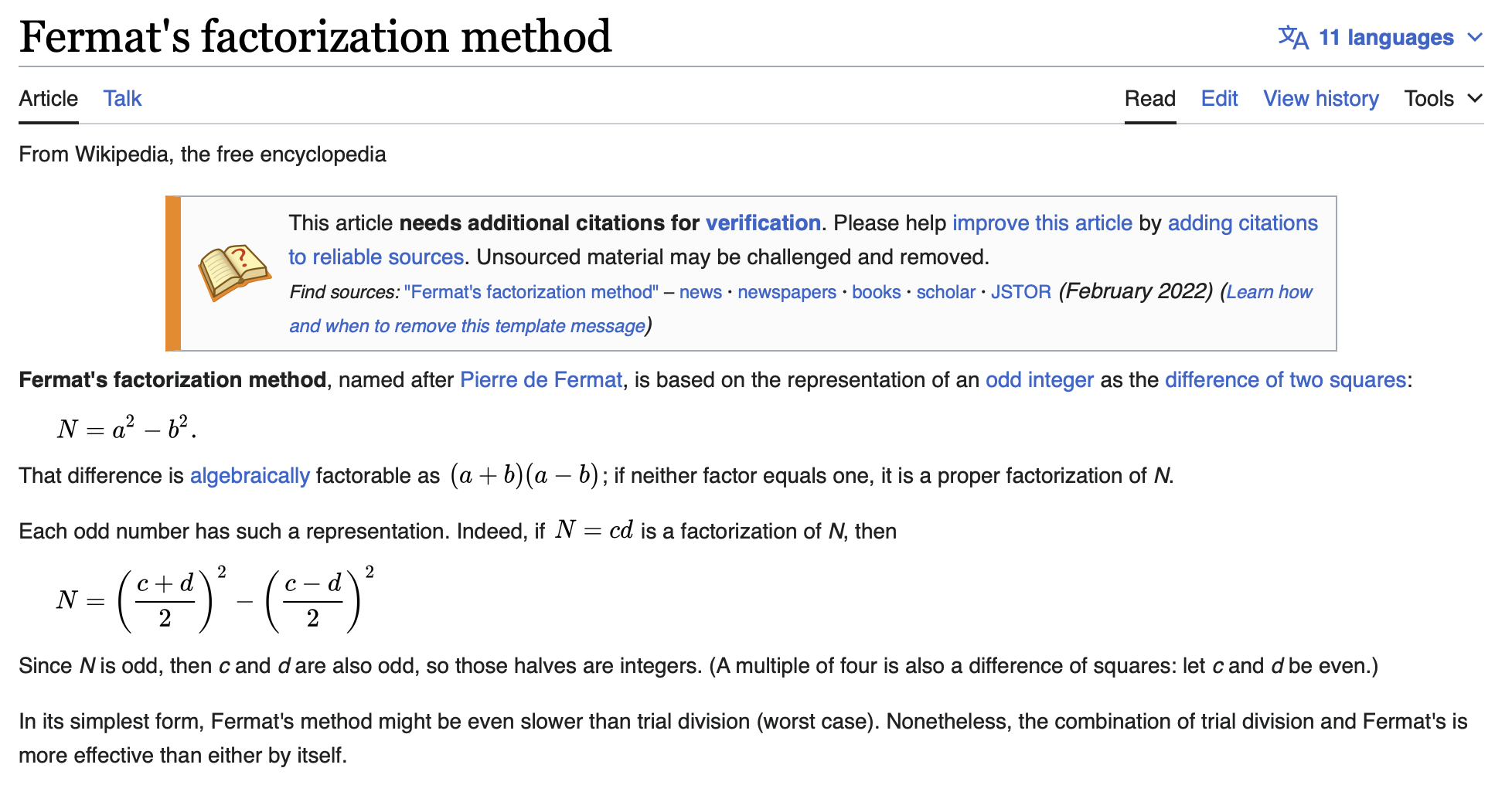Select the Read tab

click(1149, 99)
